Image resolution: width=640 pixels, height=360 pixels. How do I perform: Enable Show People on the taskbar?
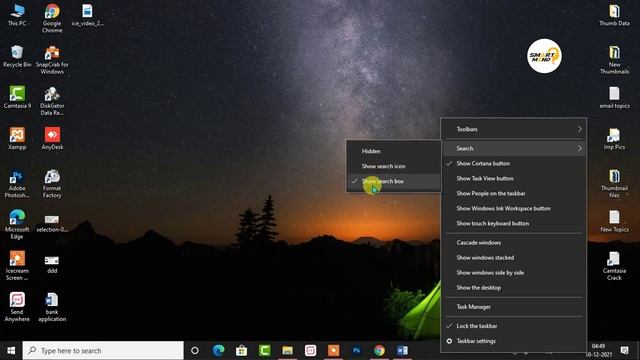514,193
